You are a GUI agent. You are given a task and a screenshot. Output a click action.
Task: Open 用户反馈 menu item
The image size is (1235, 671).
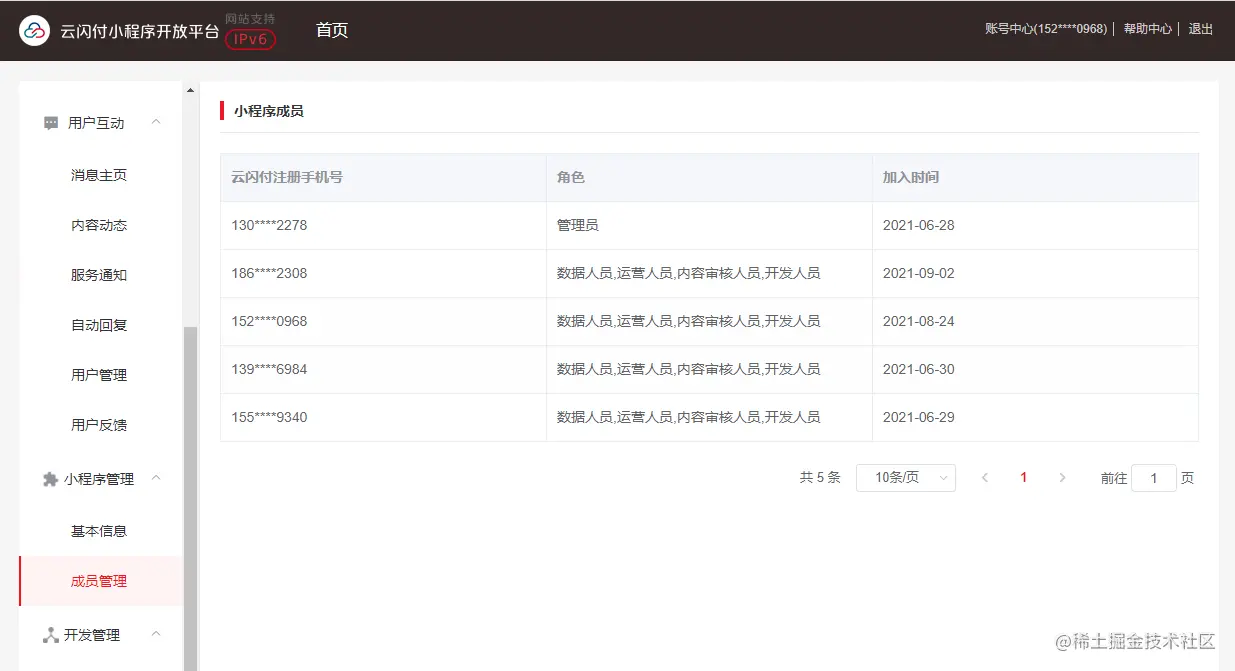pos(99,425)
